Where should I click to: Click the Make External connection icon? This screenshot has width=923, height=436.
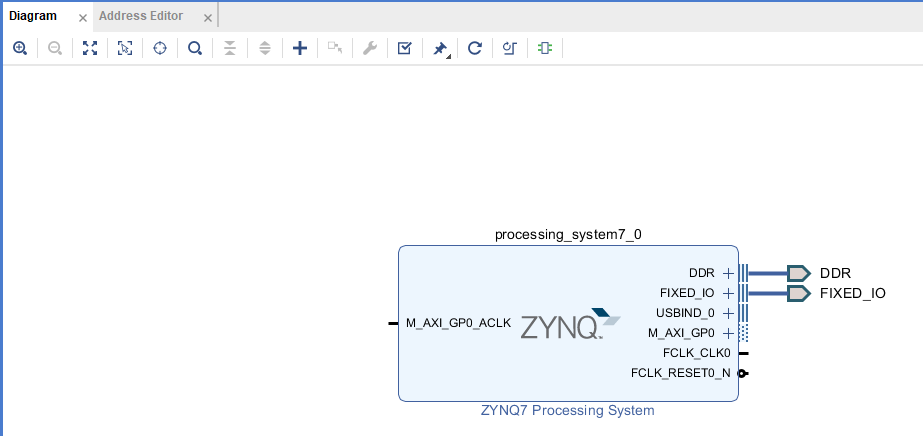coord(335,47)
